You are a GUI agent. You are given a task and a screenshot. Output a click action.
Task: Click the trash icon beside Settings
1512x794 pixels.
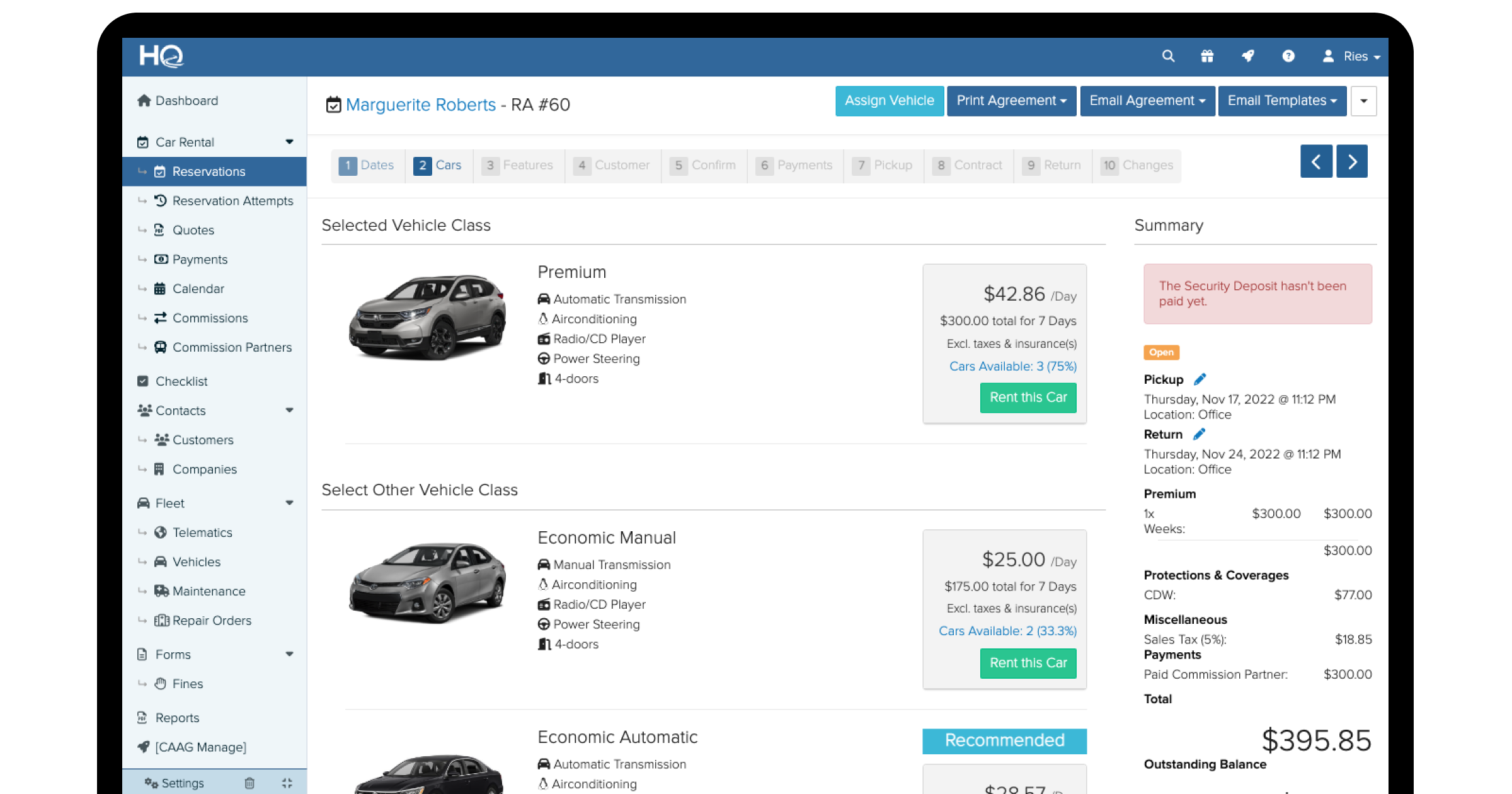pyautogui.click(x=249, y=783)
